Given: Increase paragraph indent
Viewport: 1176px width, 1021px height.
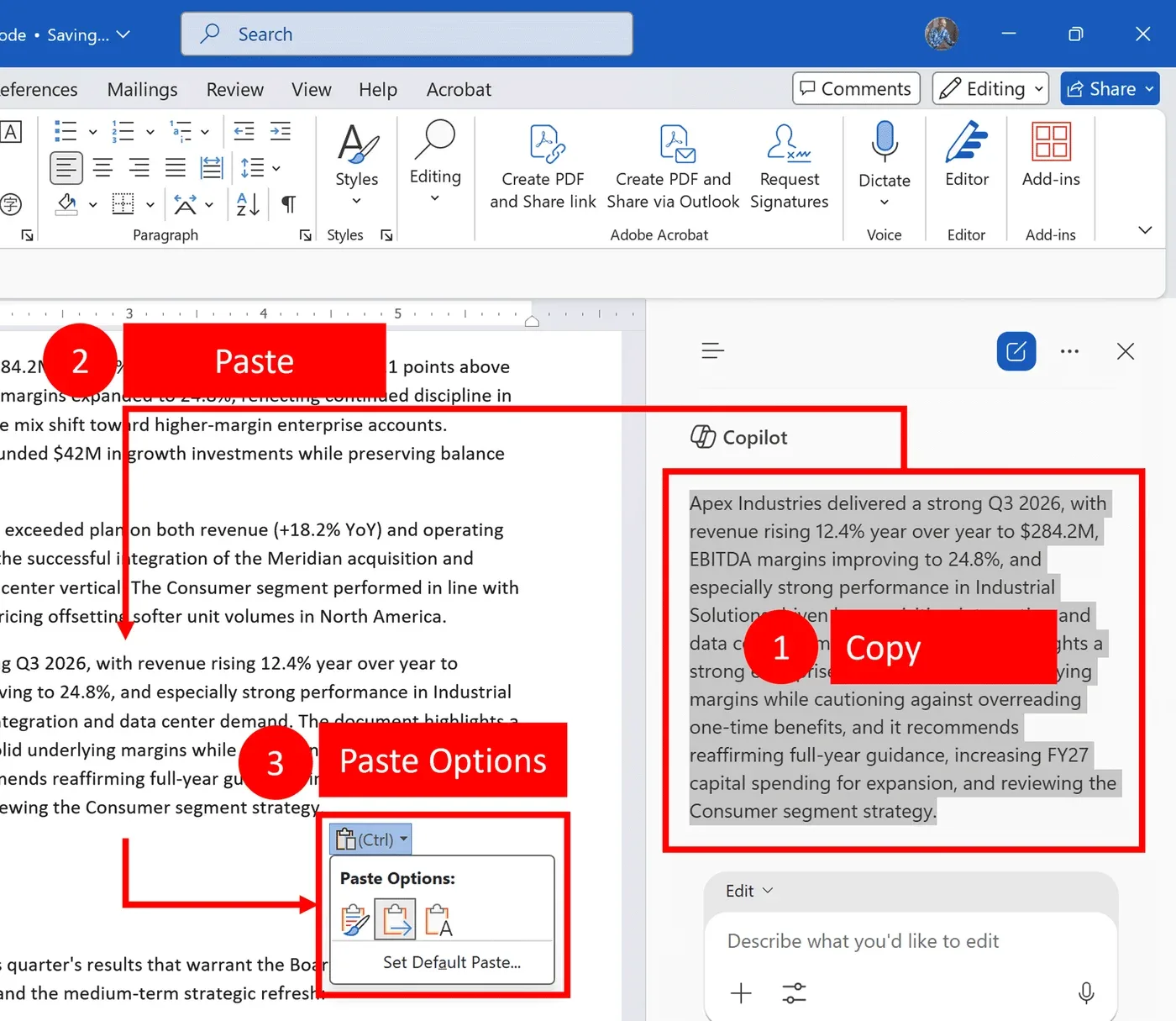Looking at the screenshot, I should click(x=281, y=131).
